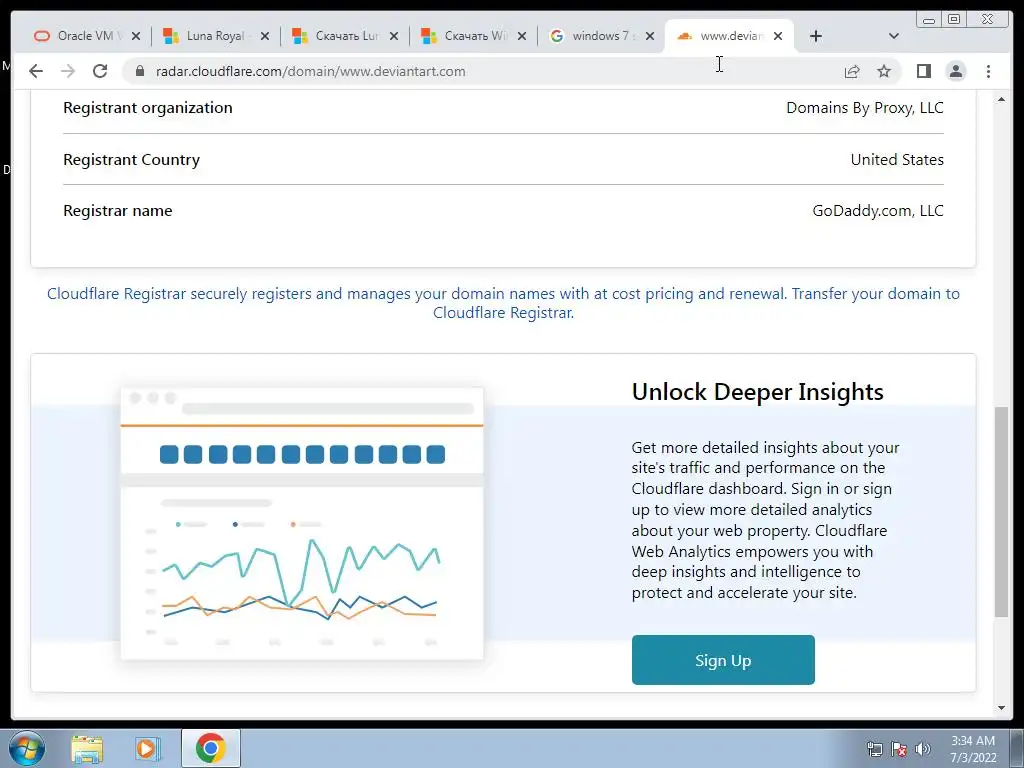
Task: Click the analytics dashboard illustration
Action: pos(302,523)
